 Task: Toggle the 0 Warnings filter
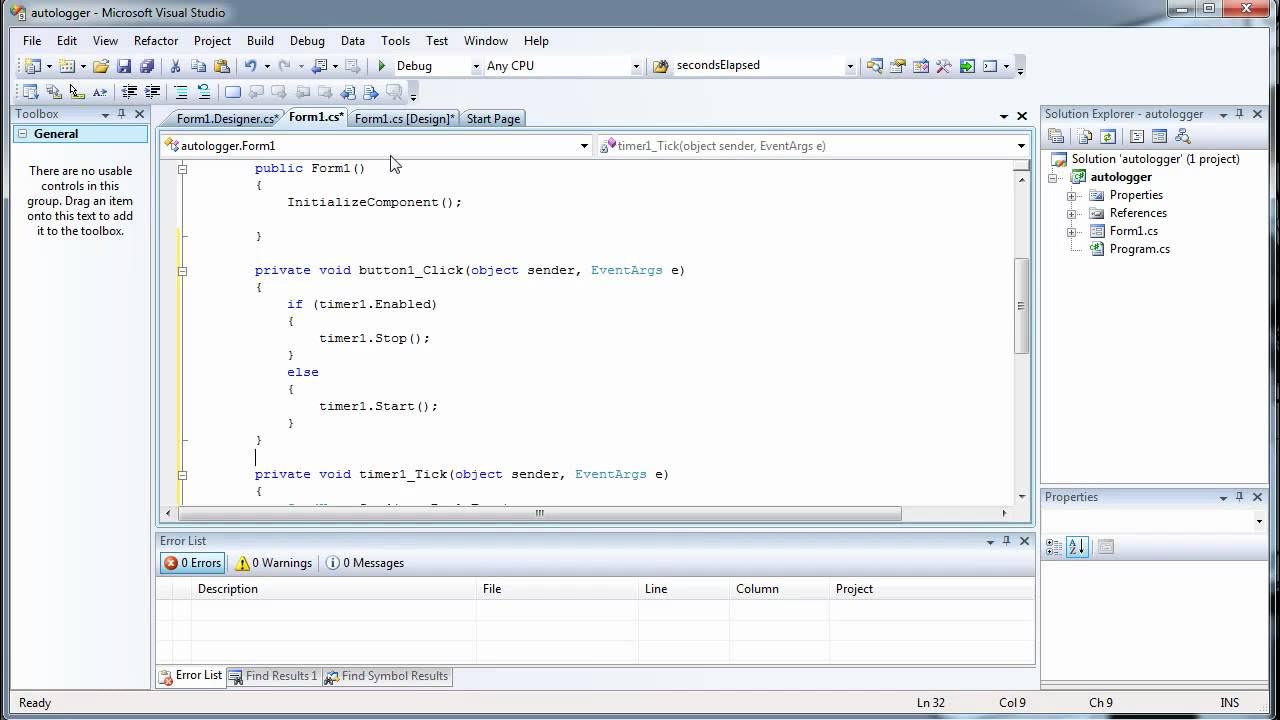click(x=274, y=563)
